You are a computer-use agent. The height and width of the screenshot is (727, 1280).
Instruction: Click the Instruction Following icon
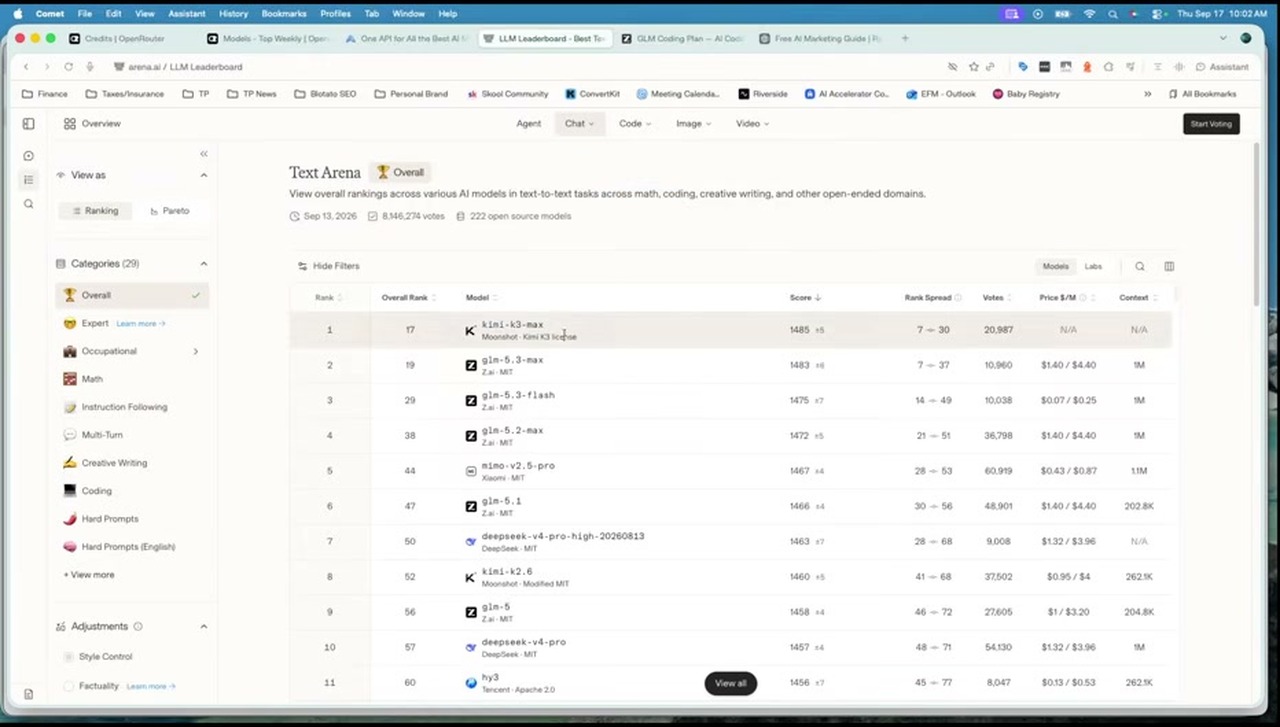pyautogui.click(x=69, y=407)
